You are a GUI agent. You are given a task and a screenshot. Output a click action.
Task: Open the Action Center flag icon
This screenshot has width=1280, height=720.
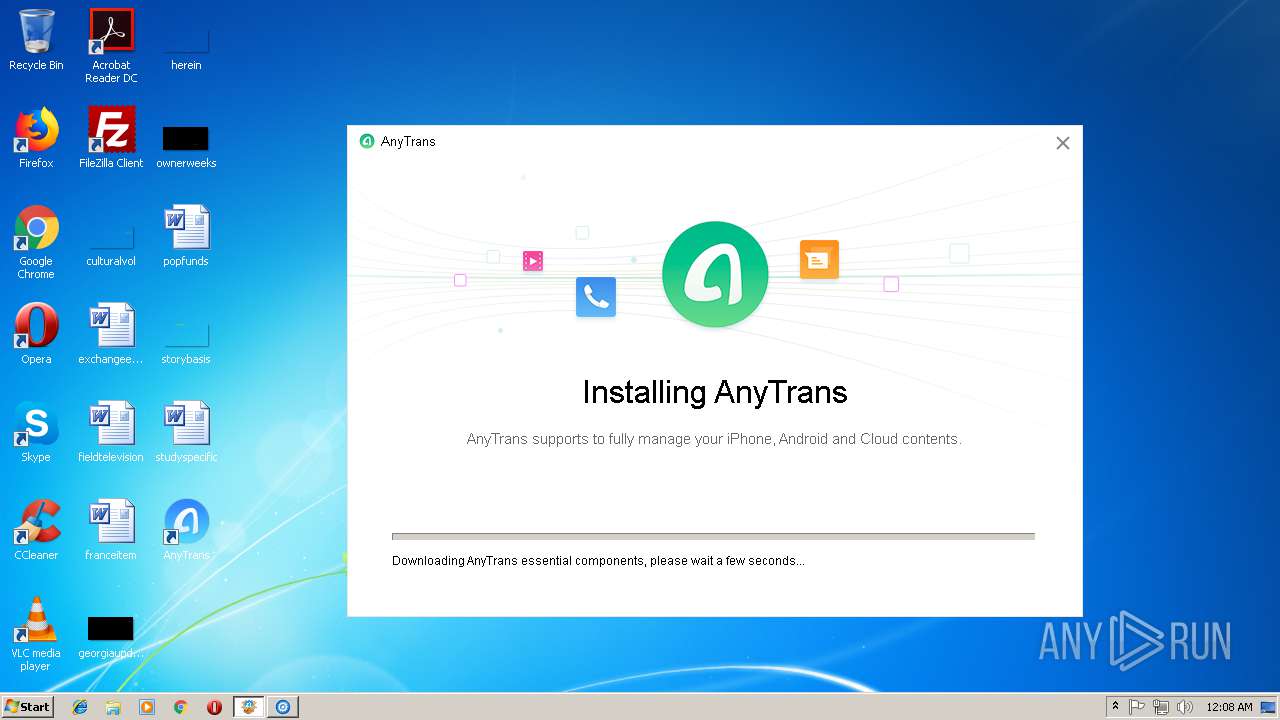coord(1137,707)
